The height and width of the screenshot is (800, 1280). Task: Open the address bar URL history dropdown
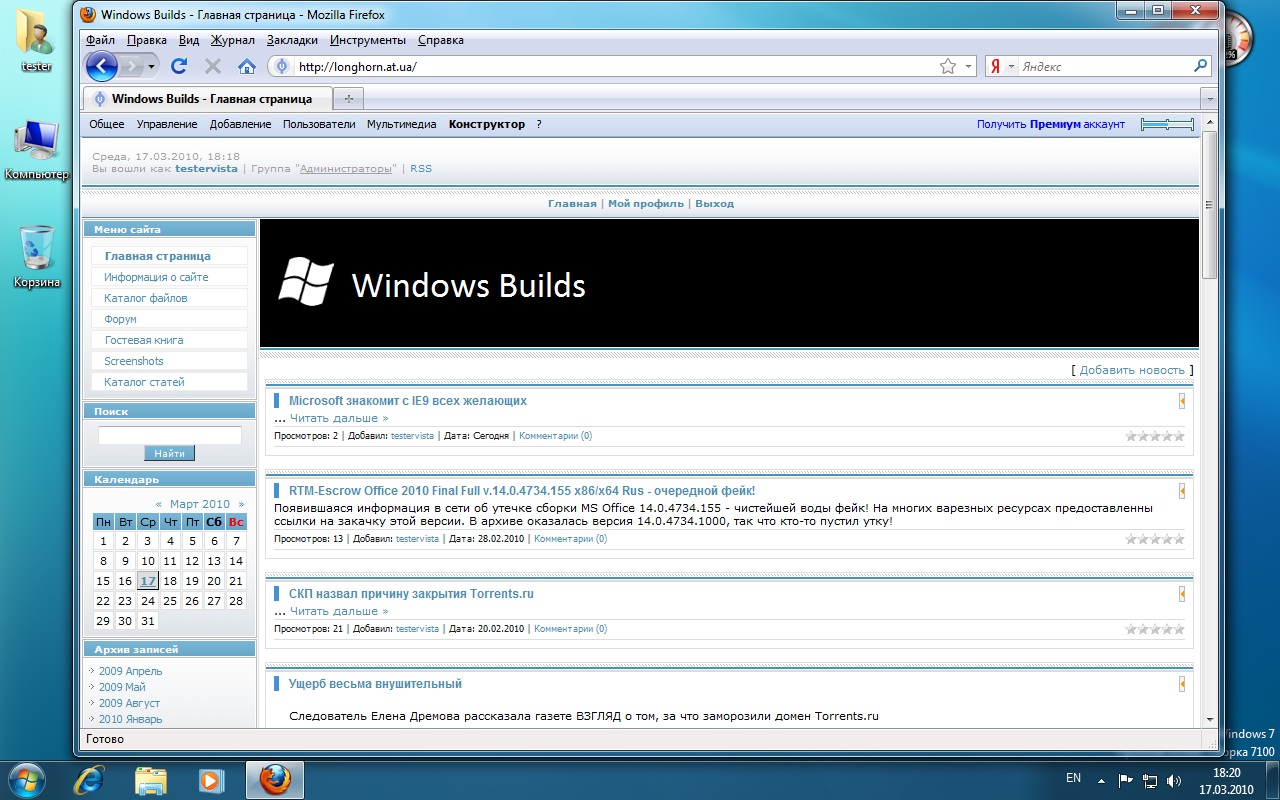click(x=968, y=66)
